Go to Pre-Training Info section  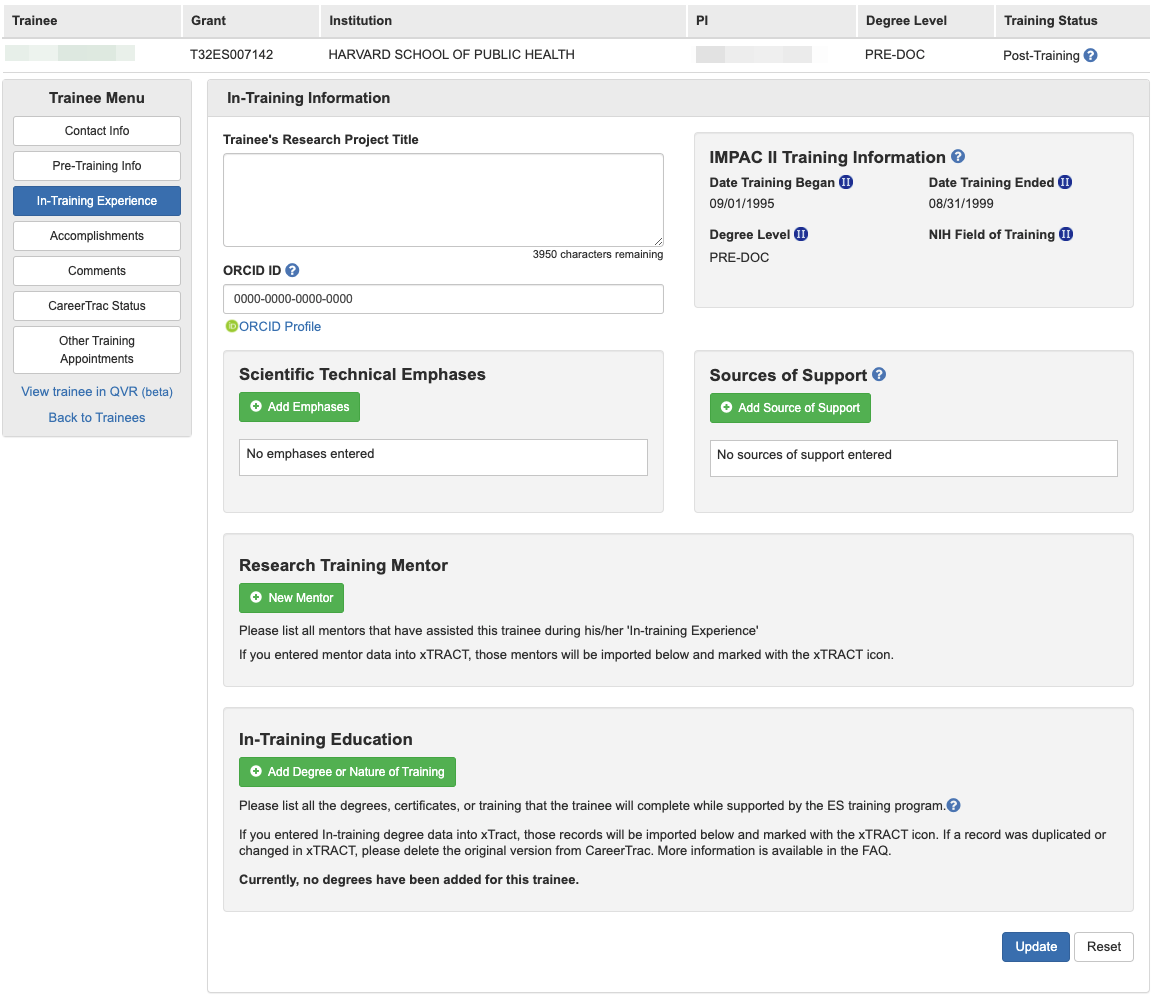click(x=97, y=166)
